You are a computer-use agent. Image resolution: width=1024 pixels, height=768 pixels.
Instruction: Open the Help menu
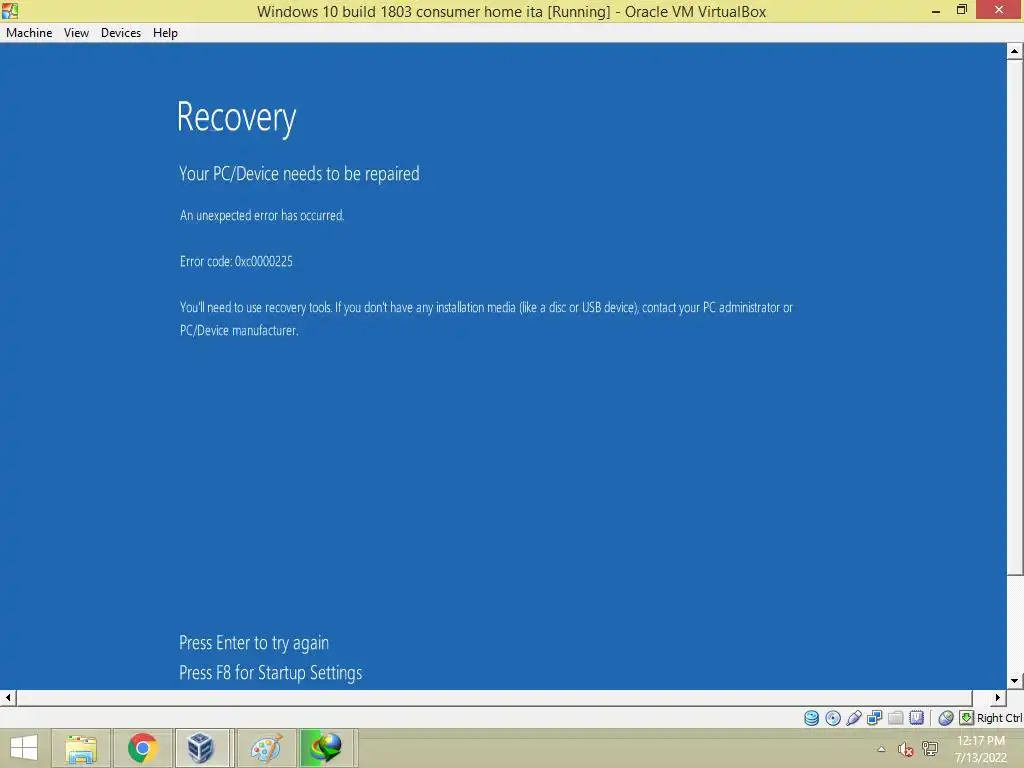point(165,33)
